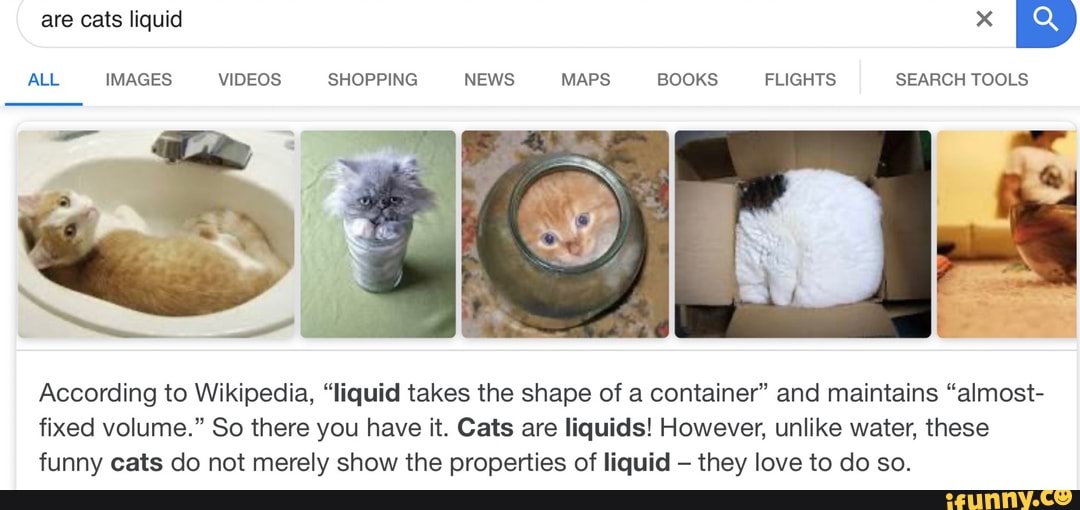The height and width of the screenshot is (510, 1080).
Task: Open the NEWS tab
Action: click(489, 80)
